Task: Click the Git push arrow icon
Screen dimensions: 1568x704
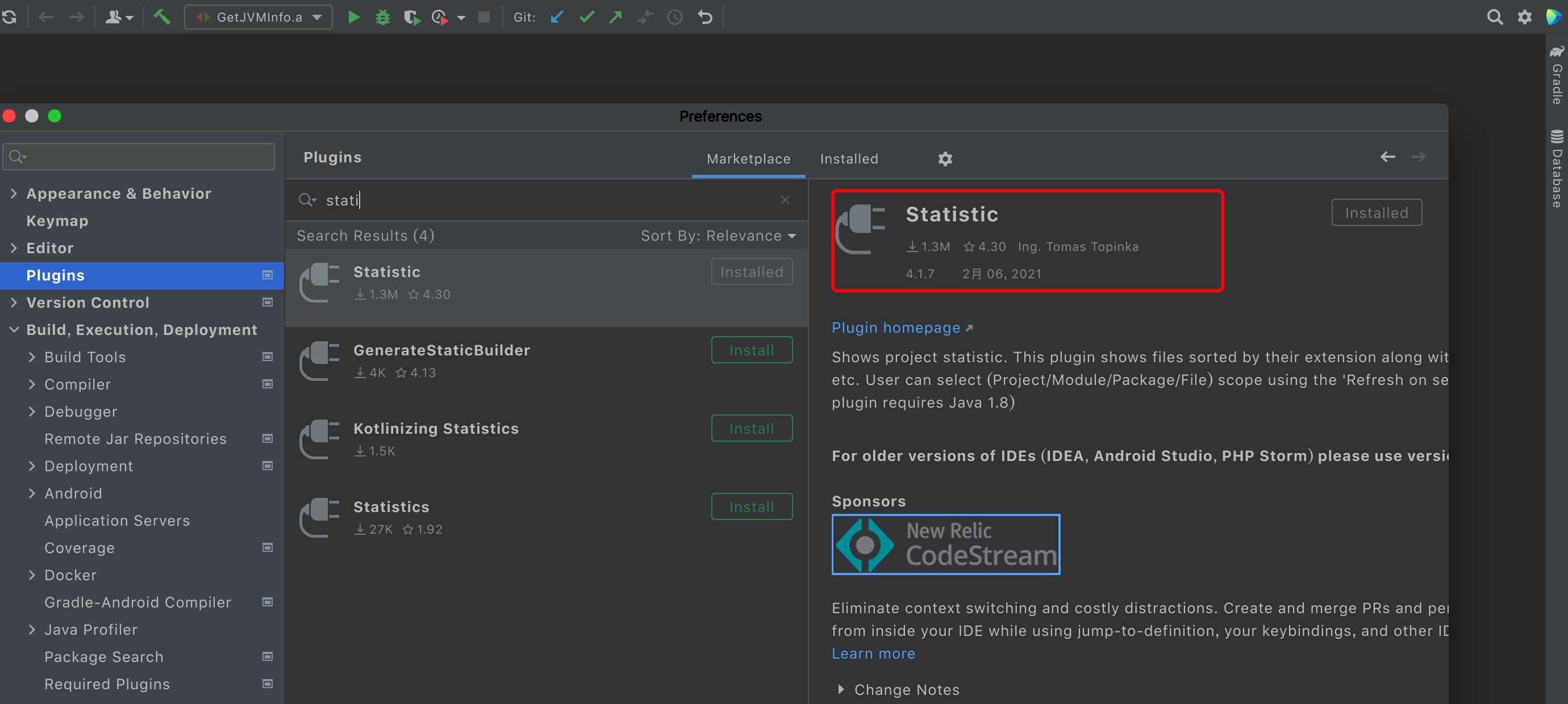Action: coord(615,17)
